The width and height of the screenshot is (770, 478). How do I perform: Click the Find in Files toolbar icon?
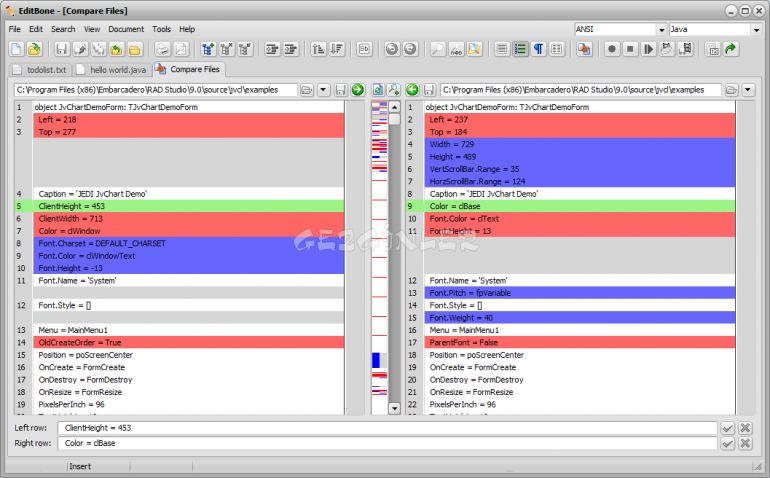[x=474, y=49]
